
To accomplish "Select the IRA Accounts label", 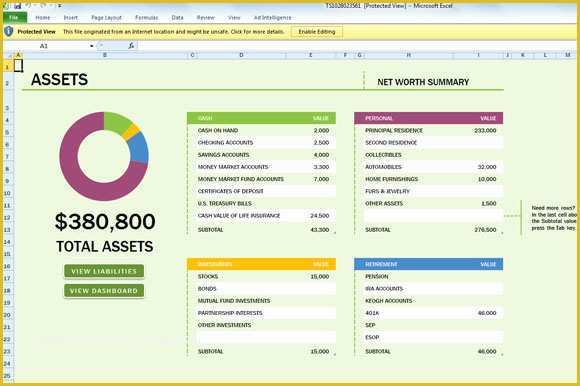I will [384, 288].
